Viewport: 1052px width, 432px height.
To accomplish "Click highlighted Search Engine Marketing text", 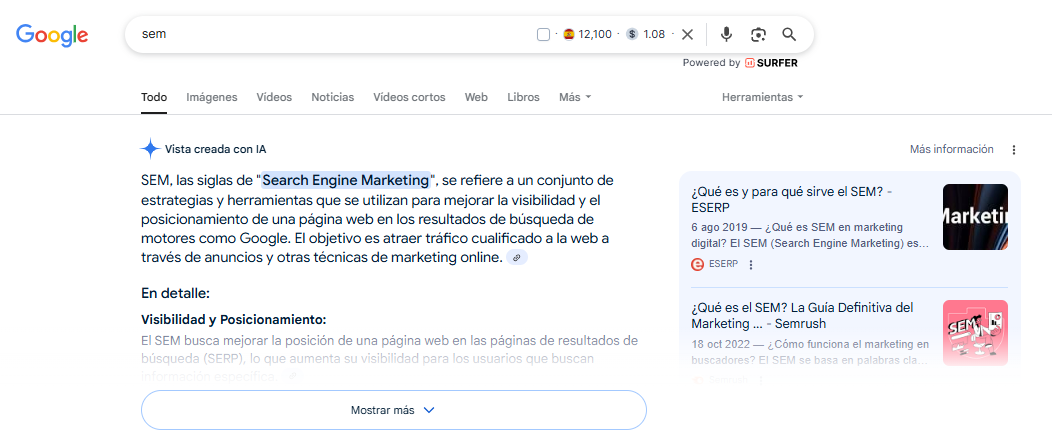I will (346, 180).
